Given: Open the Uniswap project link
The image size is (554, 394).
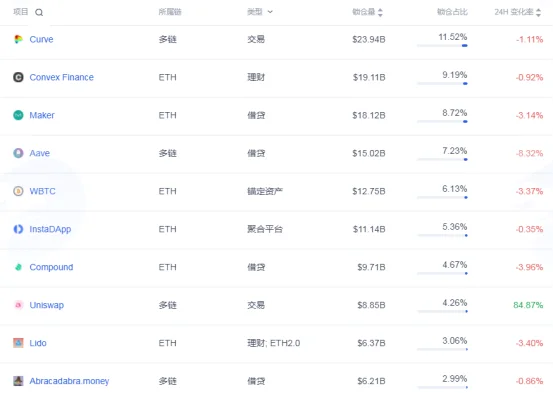Looking at the screenshot, I should (x=47, y=305).
